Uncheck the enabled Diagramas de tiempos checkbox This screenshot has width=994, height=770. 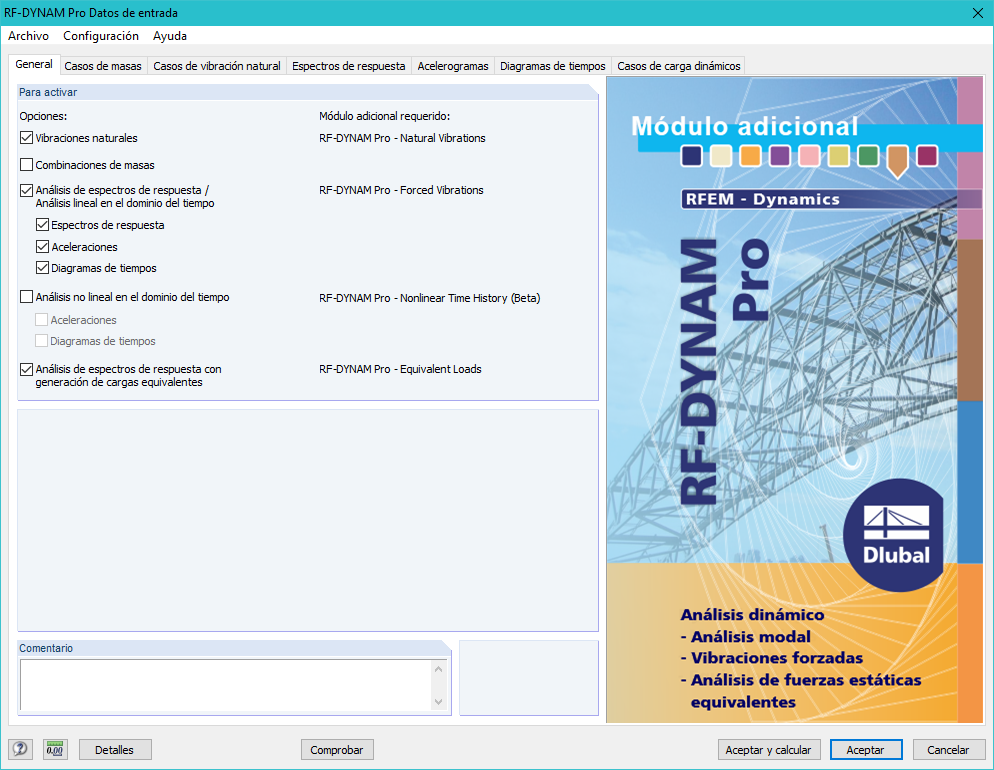coord(42,267)
